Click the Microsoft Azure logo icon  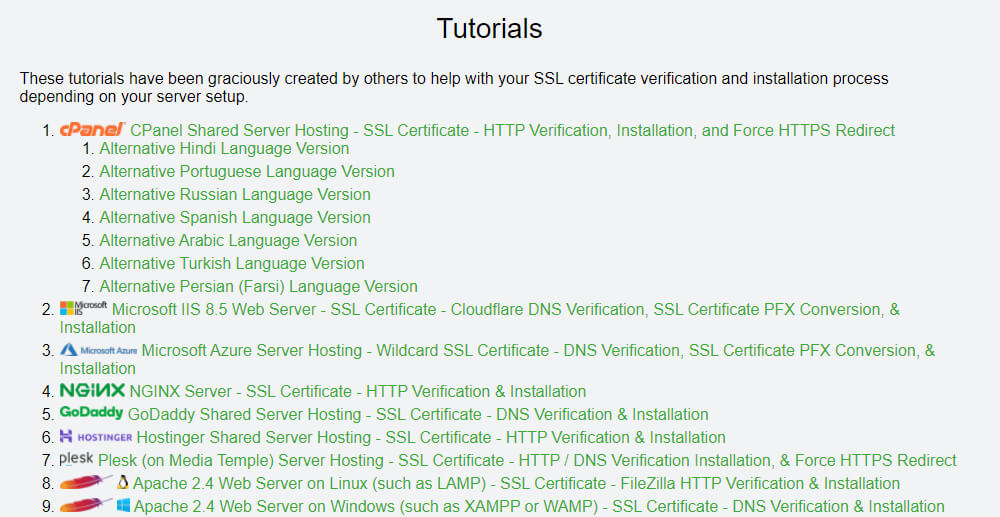pyautogui.click(x=99, y=350)
